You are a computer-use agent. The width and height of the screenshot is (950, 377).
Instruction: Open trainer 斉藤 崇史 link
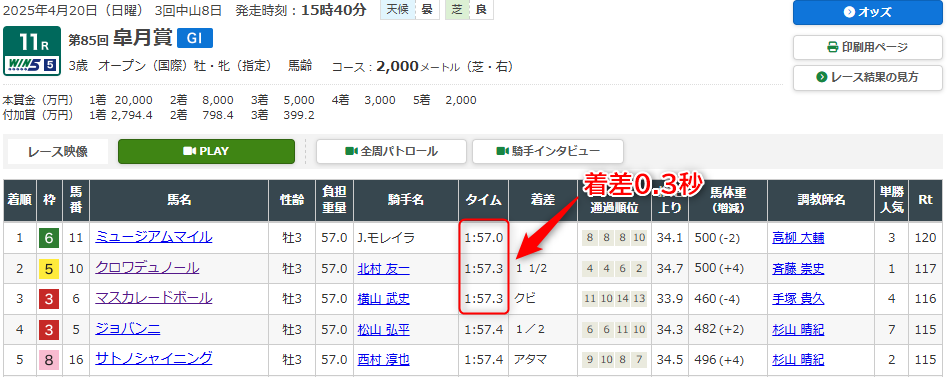(x=798, y=269)
